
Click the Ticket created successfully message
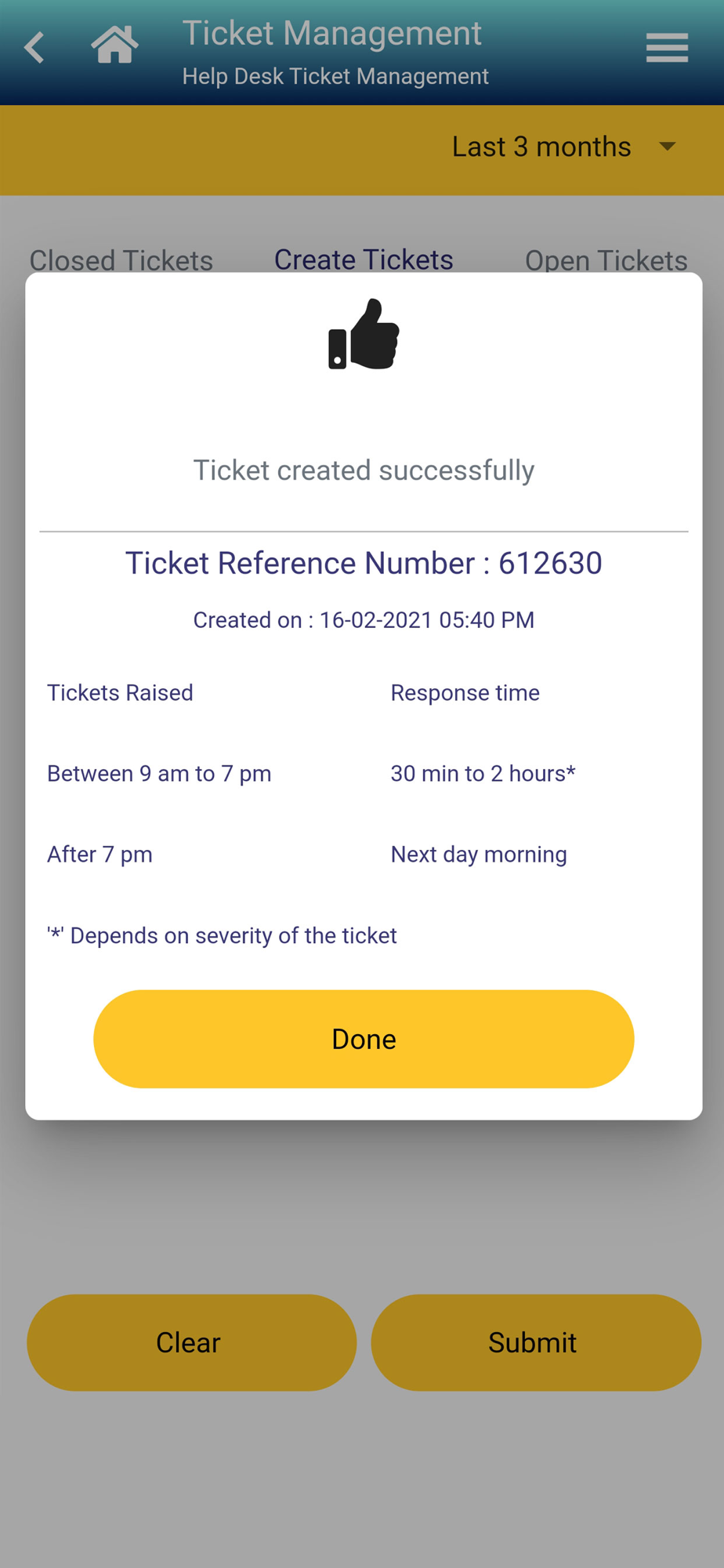tap(364, 470)
